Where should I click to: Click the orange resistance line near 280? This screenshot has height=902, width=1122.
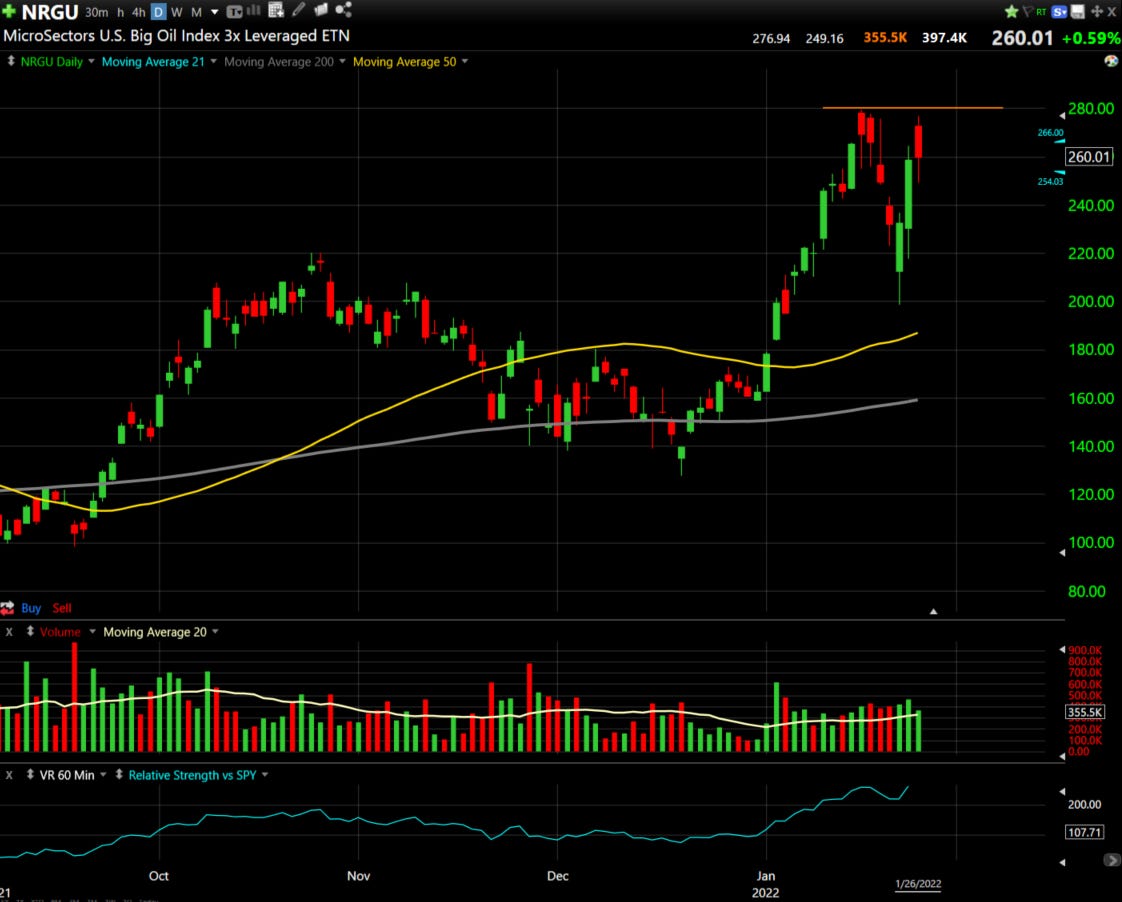[912, 107]
